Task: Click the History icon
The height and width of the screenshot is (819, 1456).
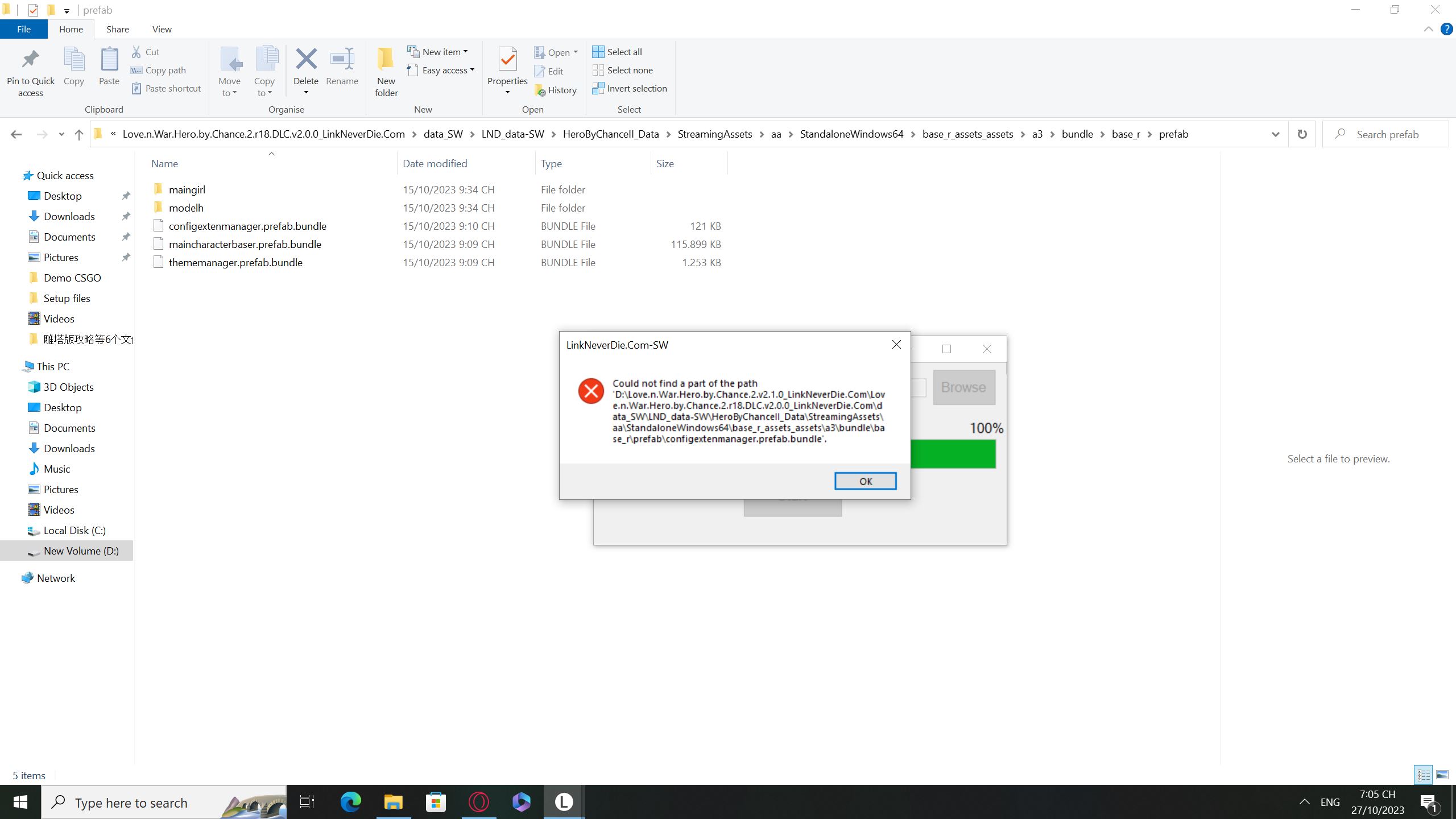Action: click(x=540, y=90)
